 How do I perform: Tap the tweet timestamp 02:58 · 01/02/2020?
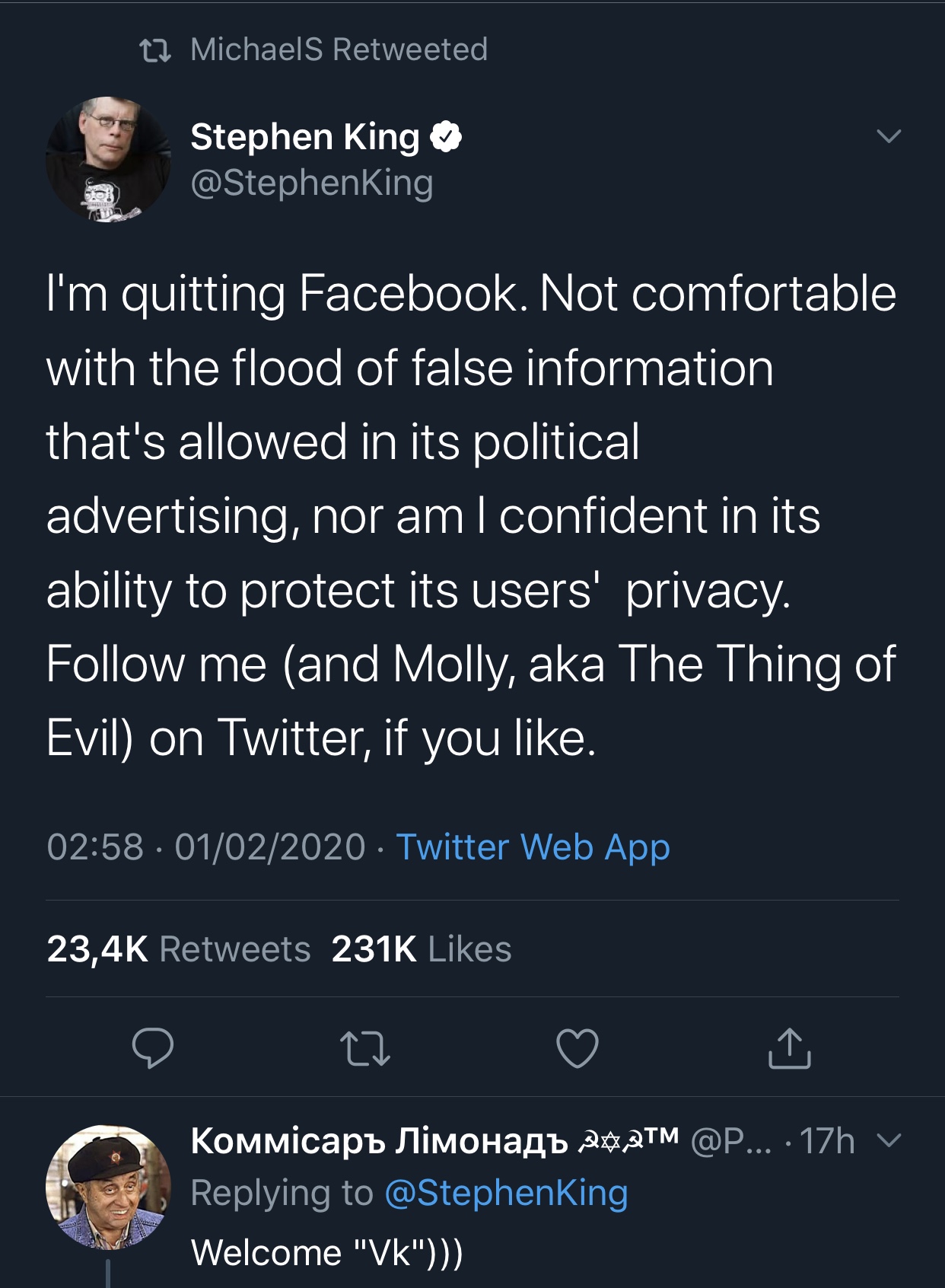pyautogui.click(x=206, y=847)
